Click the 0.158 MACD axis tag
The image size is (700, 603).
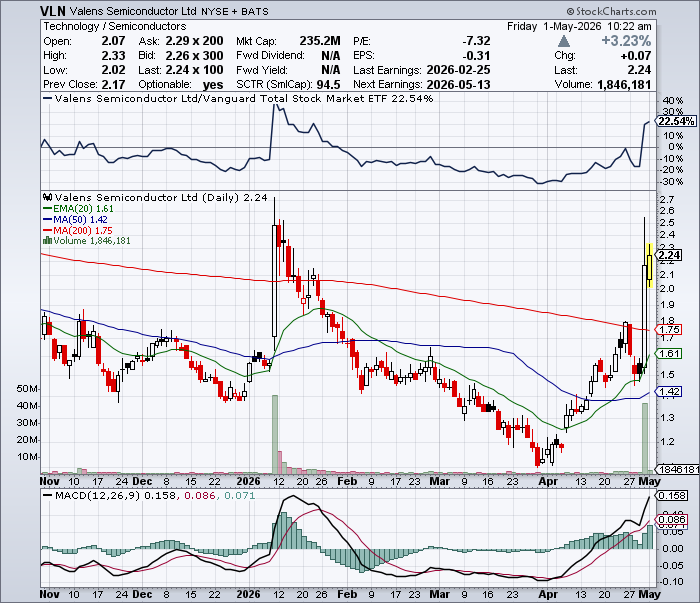(671, 496)
